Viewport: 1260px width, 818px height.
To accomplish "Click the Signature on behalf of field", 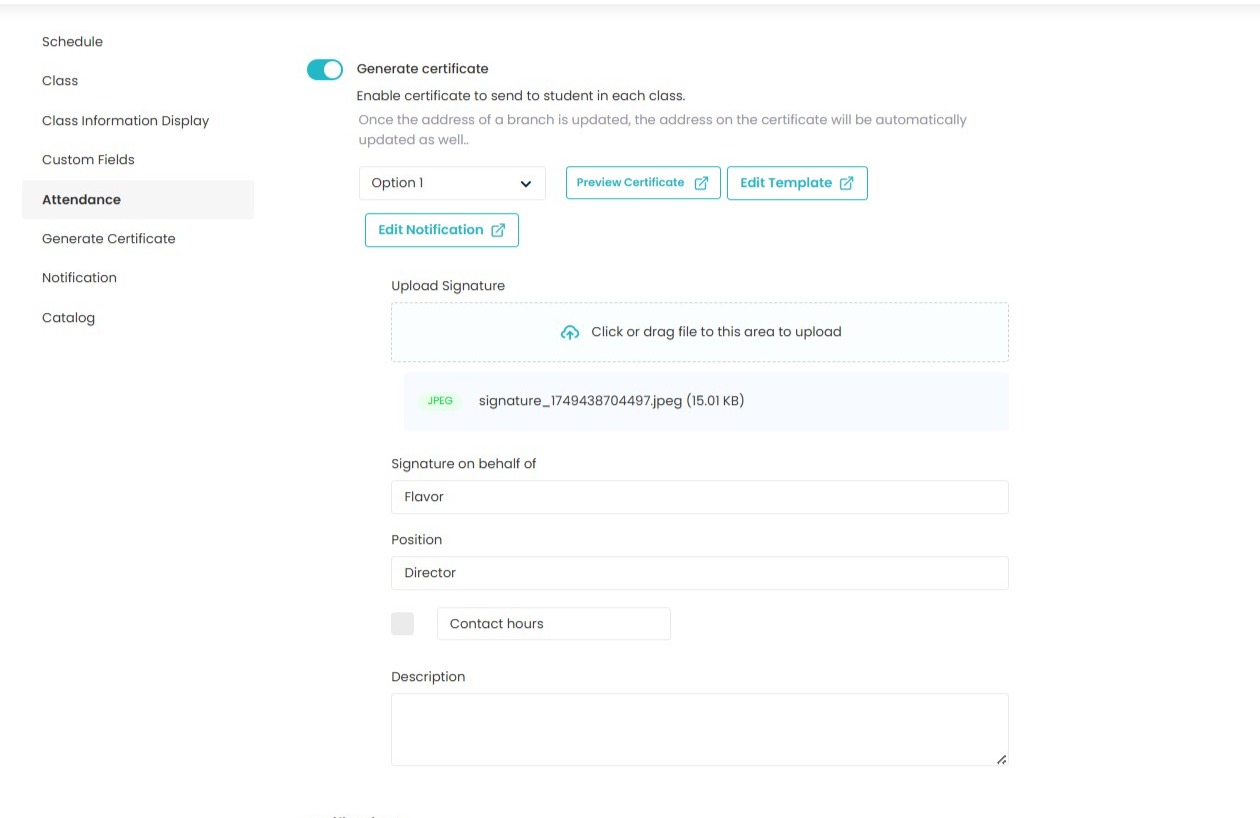I will 699,497.
